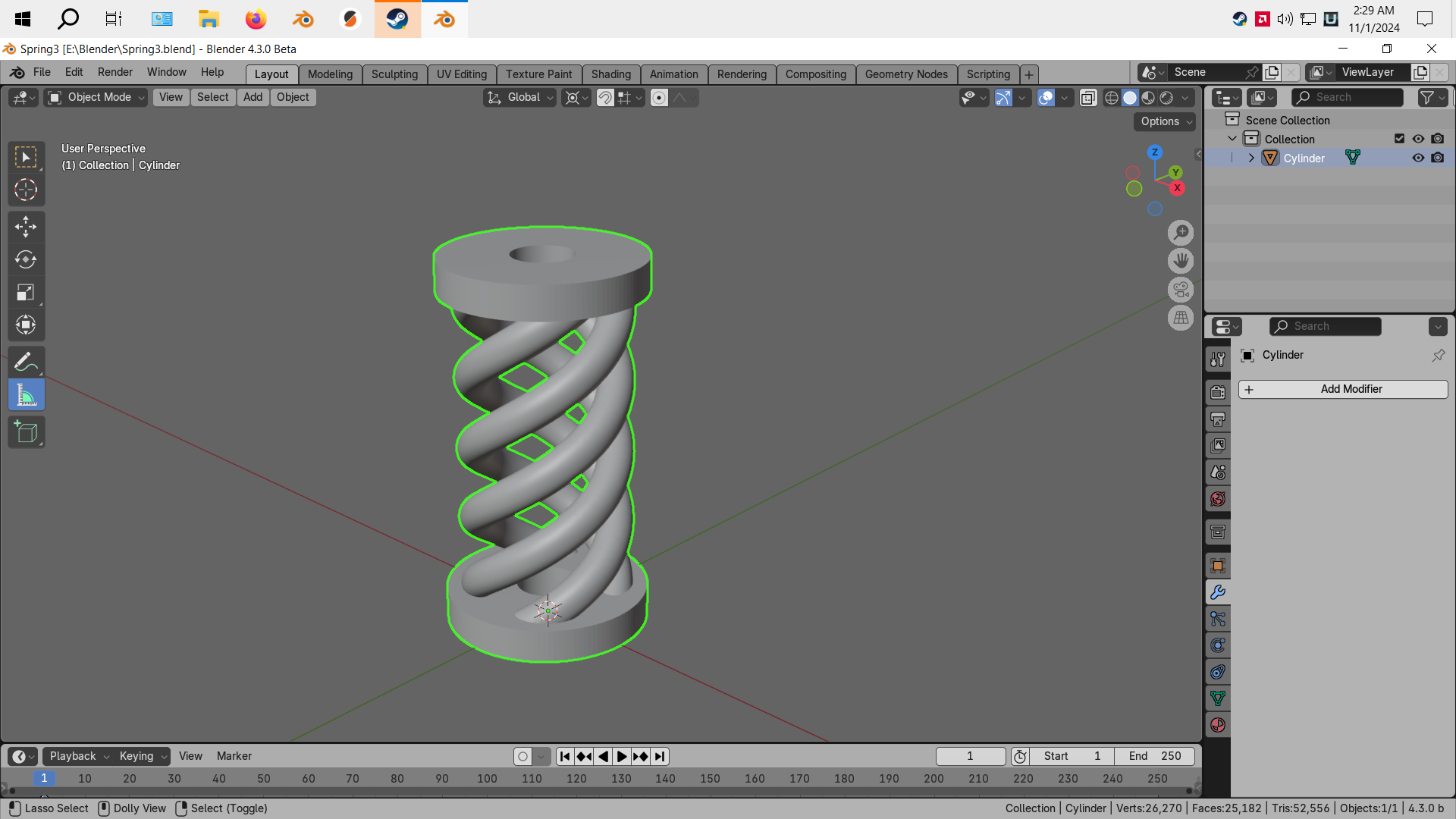Click the End frame 250 field
This screenshot has height=819, width=1456.
(1155, 756)
